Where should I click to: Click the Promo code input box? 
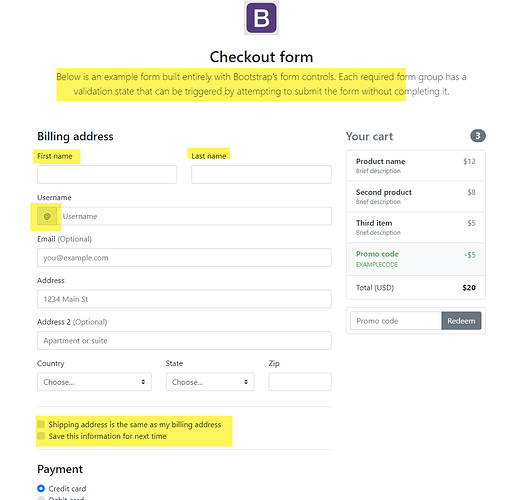coord(396,321)
